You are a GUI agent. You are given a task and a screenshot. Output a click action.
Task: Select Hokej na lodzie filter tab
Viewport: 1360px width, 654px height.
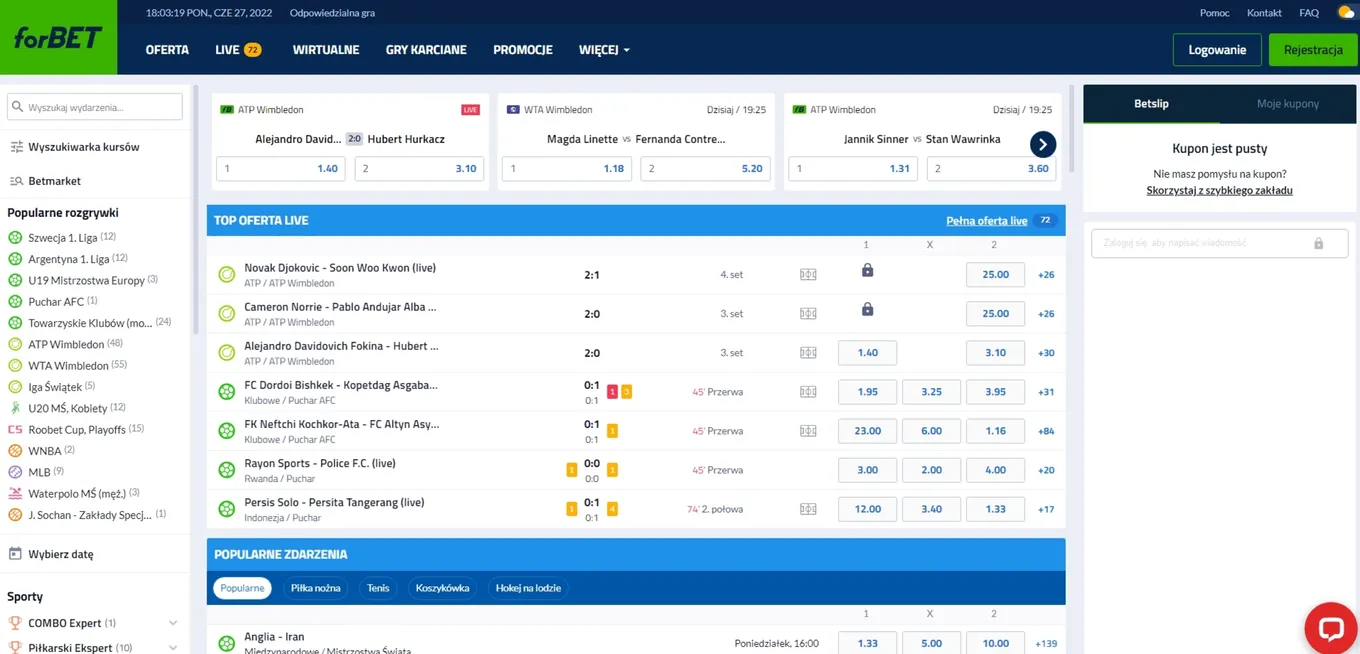pos(528,588)
